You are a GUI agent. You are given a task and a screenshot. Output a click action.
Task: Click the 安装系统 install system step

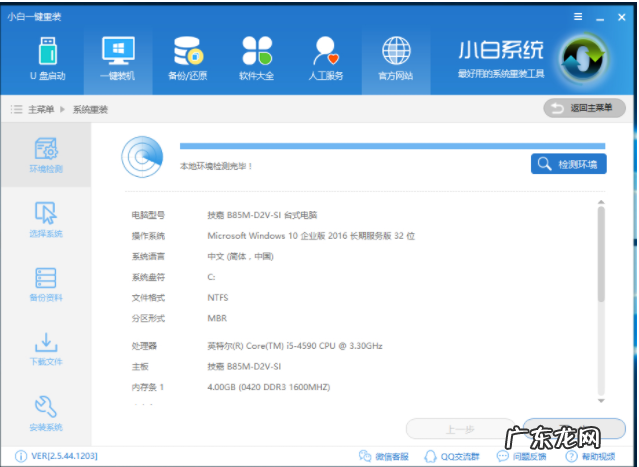click(46, 412)
